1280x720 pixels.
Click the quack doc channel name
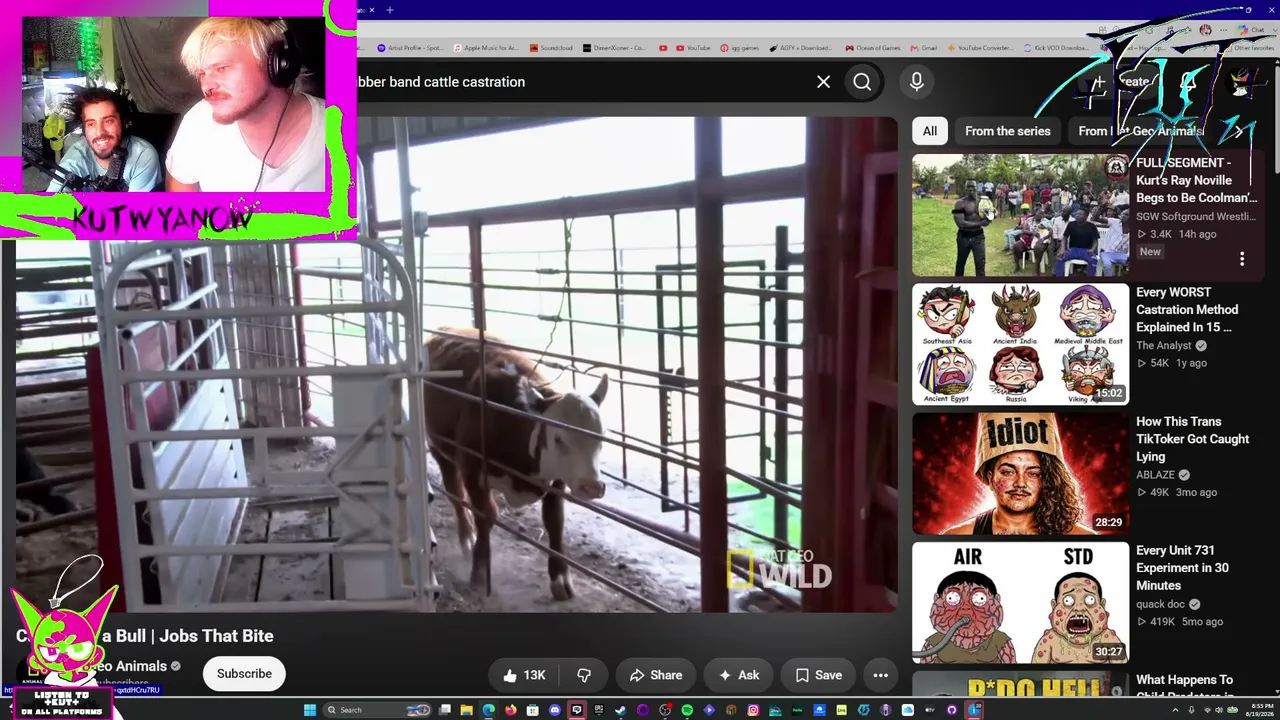point(1160,604)
